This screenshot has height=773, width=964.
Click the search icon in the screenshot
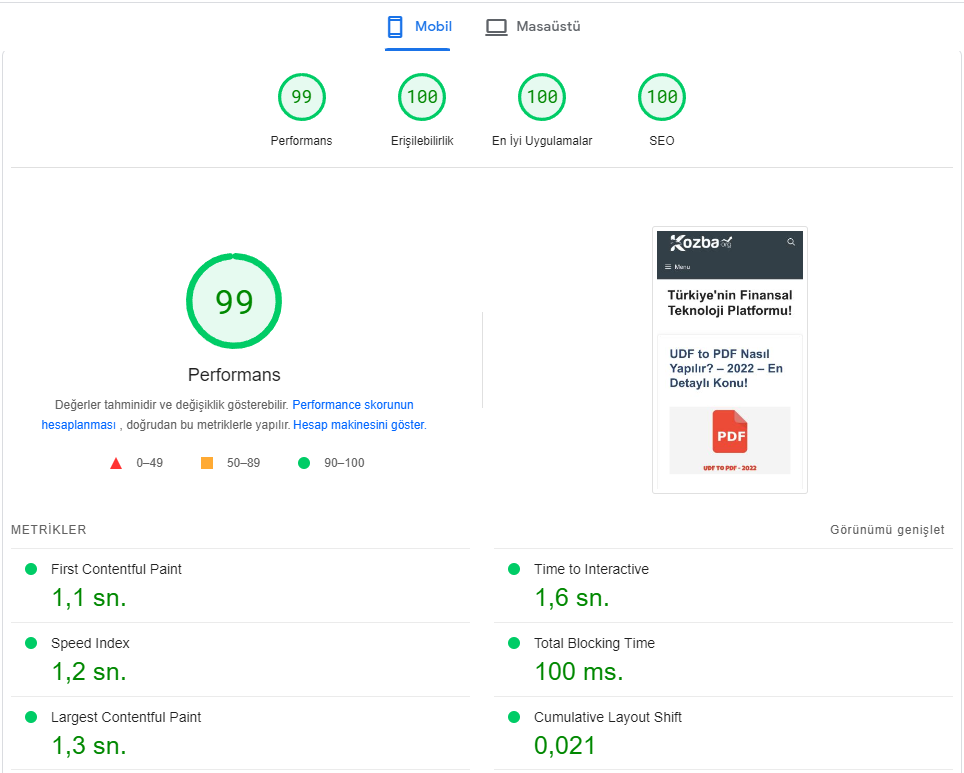click(x=791, y=242)
